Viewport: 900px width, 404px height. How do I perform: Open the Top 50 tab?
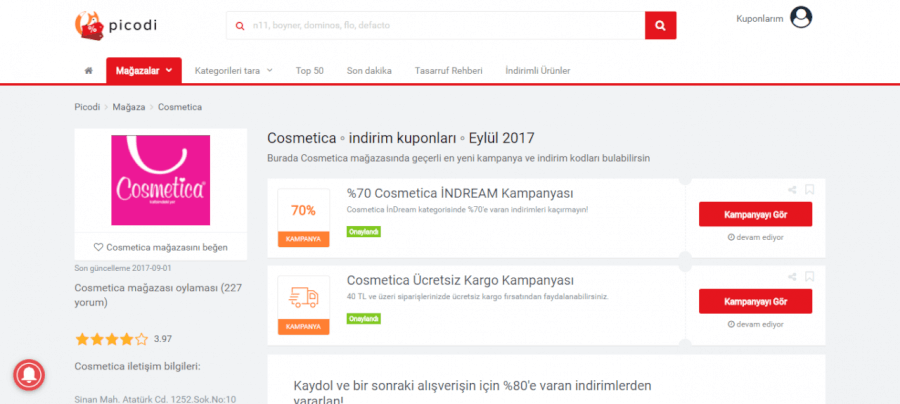310,71
